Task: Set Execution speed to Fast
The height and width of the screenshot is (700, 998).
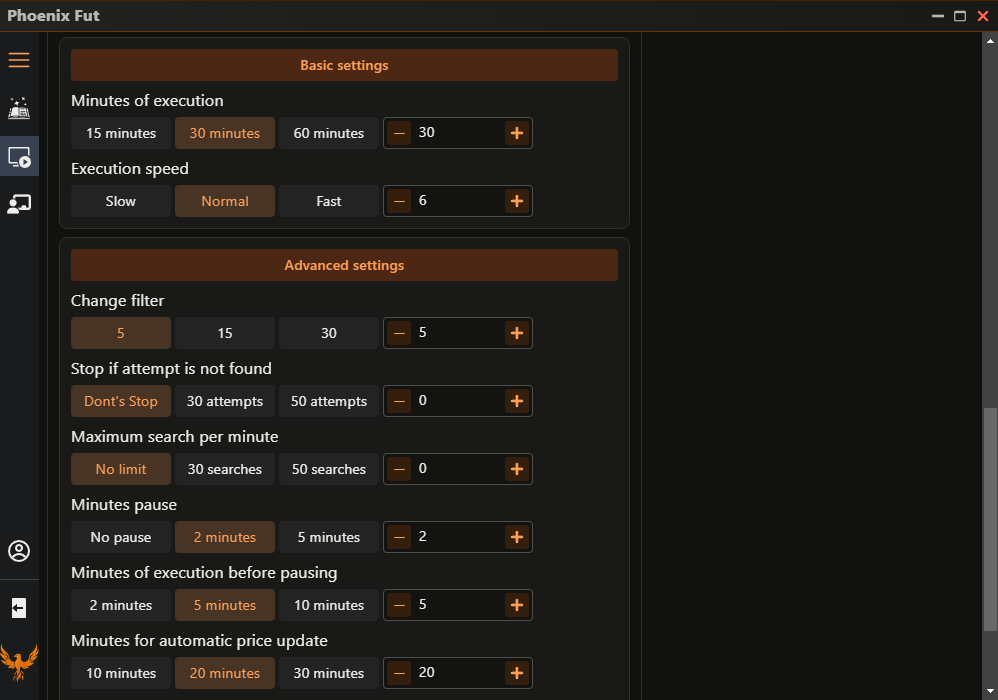Action: [x=328, y=201]
